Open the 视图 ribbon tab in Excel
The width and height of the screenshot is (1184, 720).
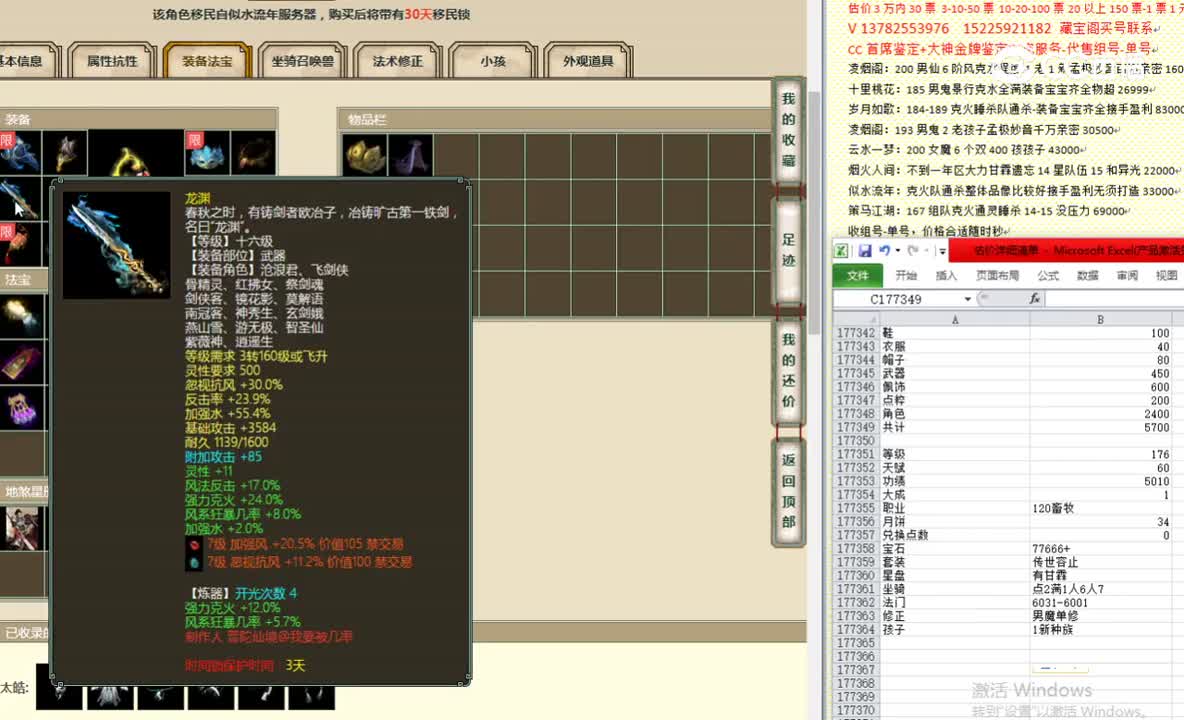pos(1167,275)
